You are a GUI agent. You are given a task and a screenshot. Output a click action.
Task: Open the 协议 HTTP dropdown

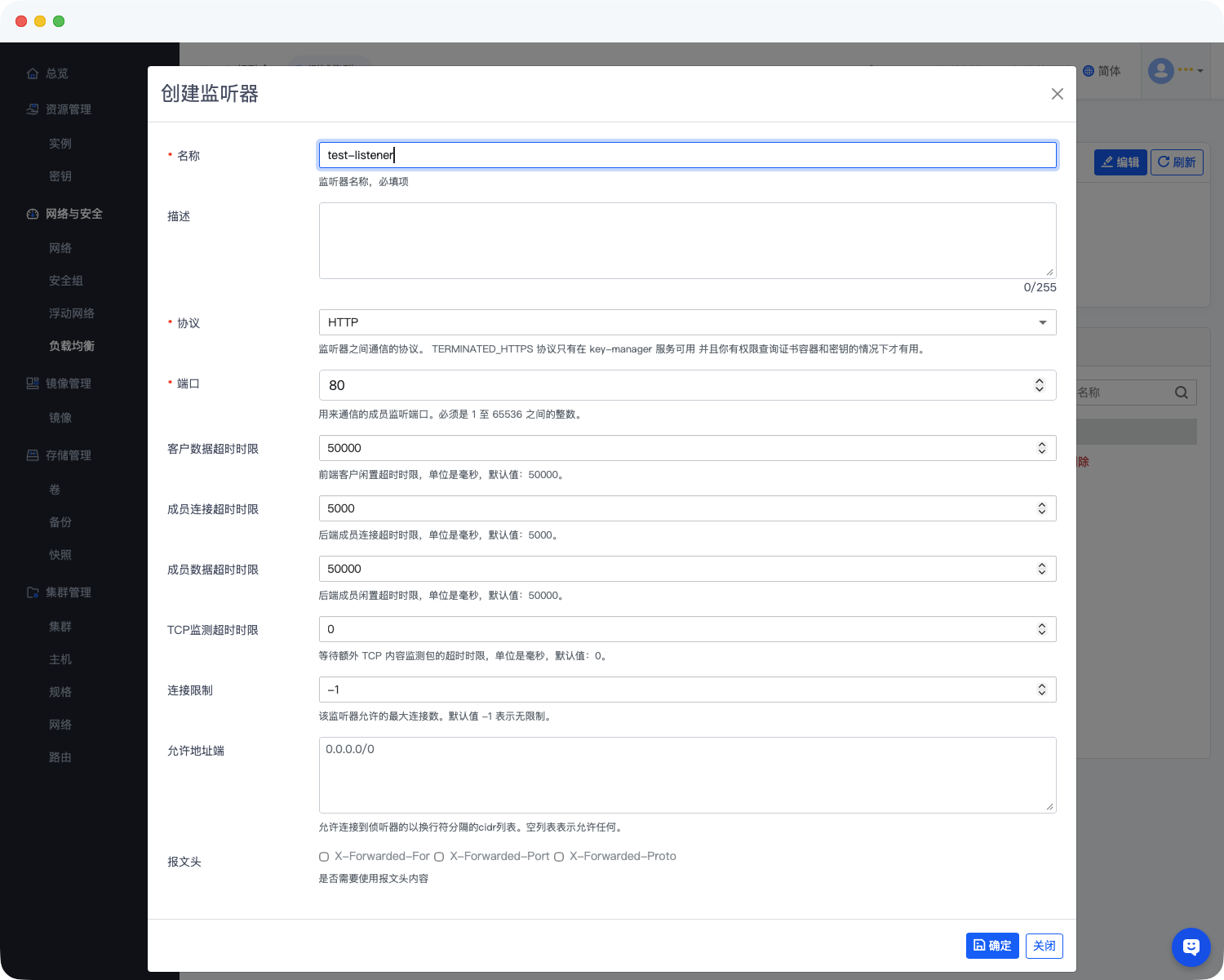(x=687, y=322)
